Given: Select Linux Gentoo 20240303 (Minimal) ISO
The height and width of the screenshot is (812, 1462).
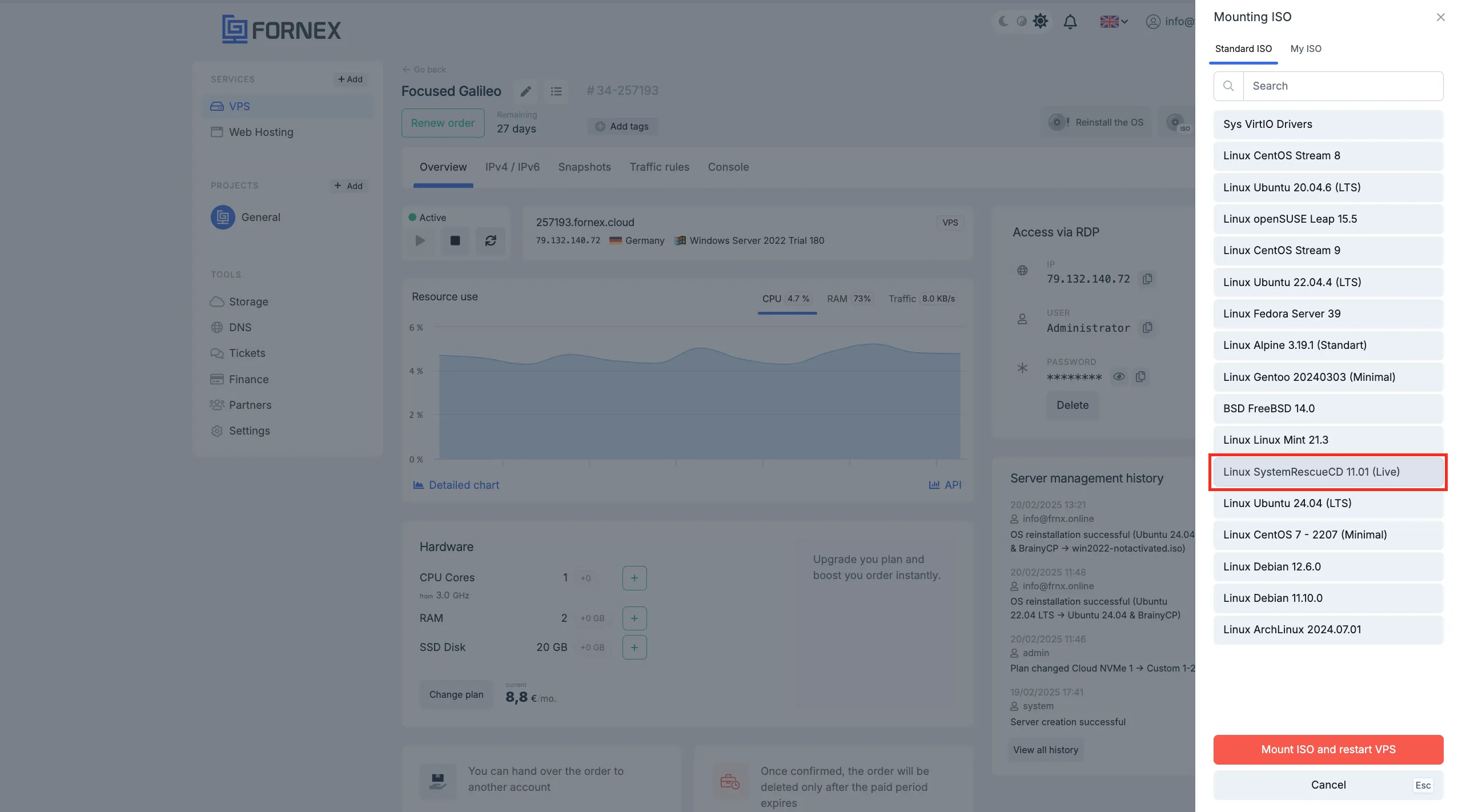Looking at the screenshot, I should pyautogui.click(x=1328, y=377).
